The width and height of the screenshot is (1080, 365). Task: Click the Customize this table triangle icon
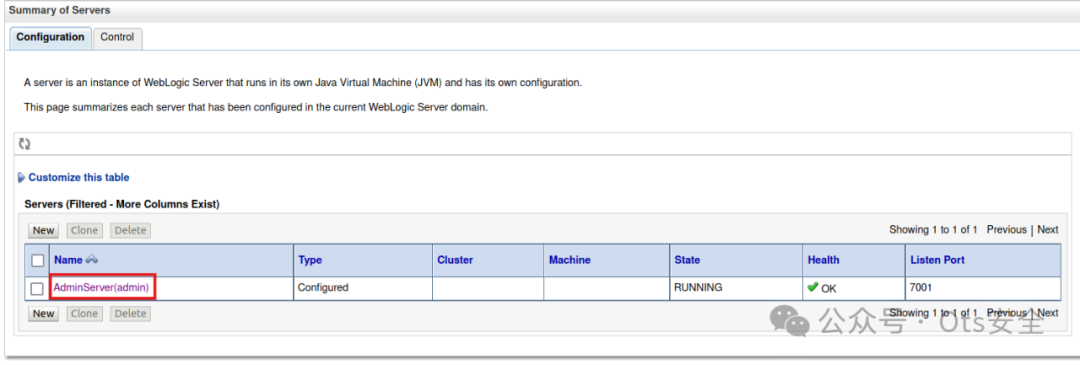point(21,178)
